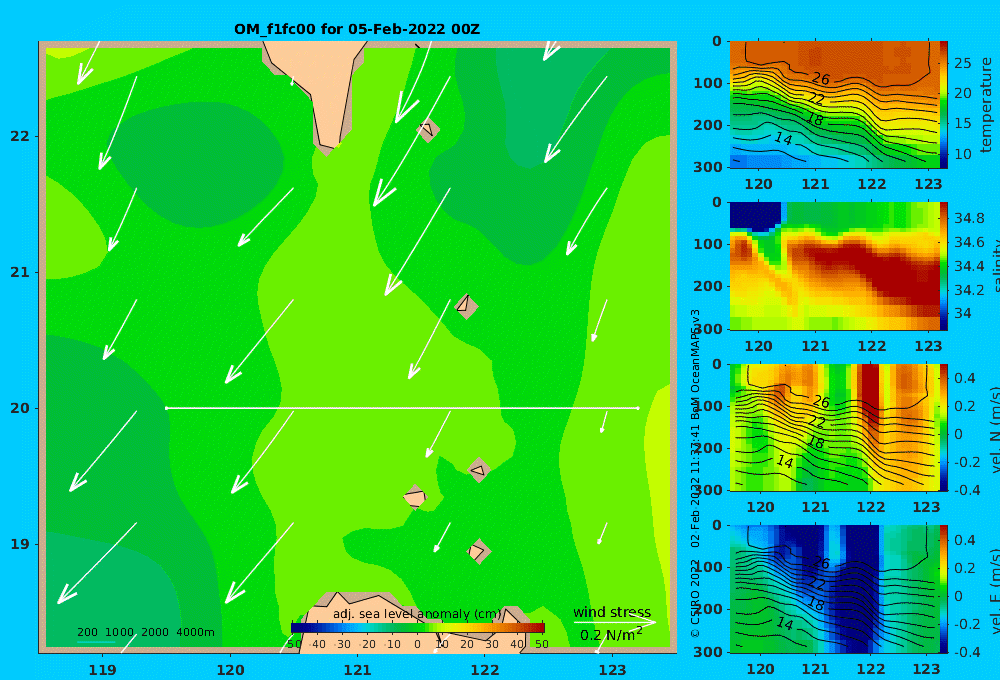This screenshot has height=680, width=1000.
Task: Click the 'vel. N (m/s)' axis label
Action: 996,429
